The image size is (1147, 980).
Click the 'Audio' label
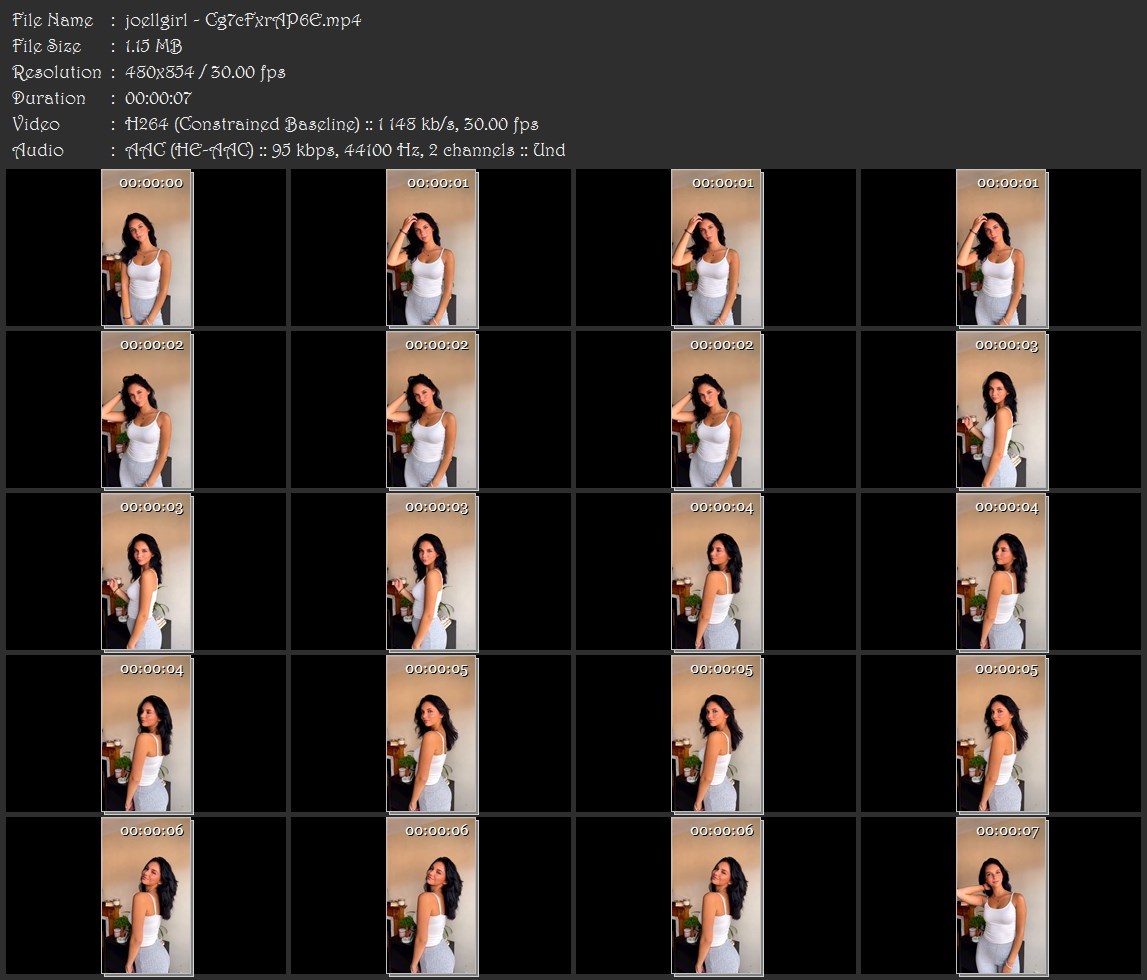pos(38,151)
